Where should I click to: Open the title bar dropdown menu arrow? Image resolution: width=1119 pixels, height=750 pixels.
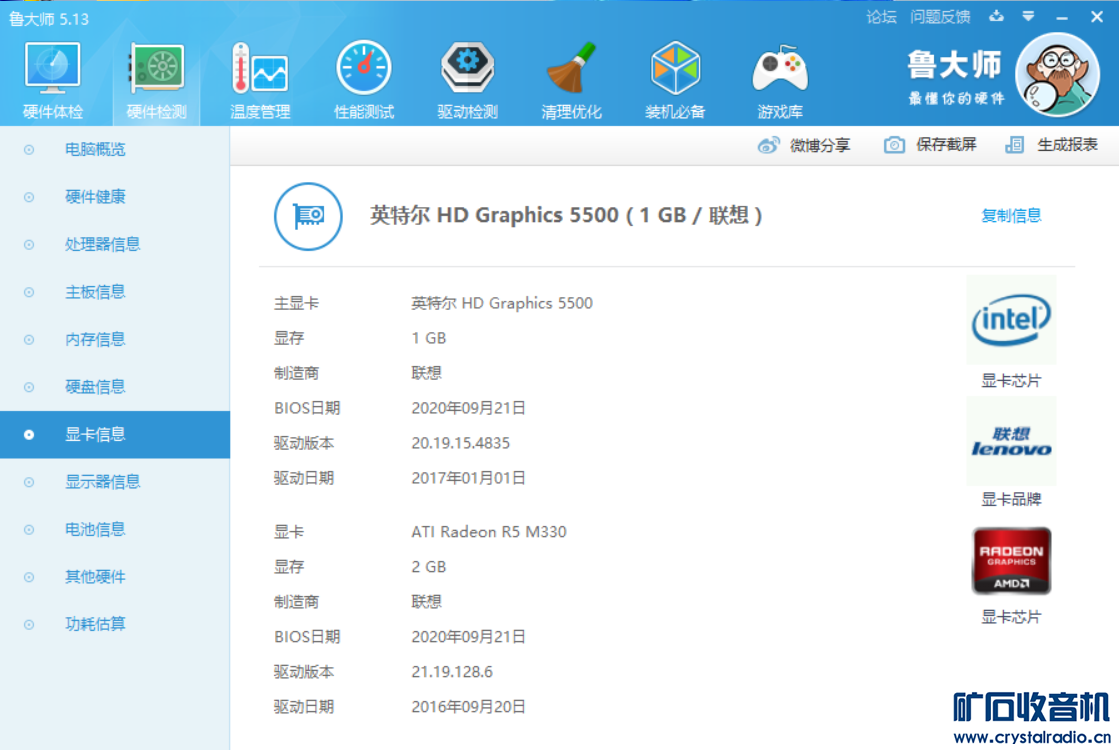click(x=1028, y=16)
